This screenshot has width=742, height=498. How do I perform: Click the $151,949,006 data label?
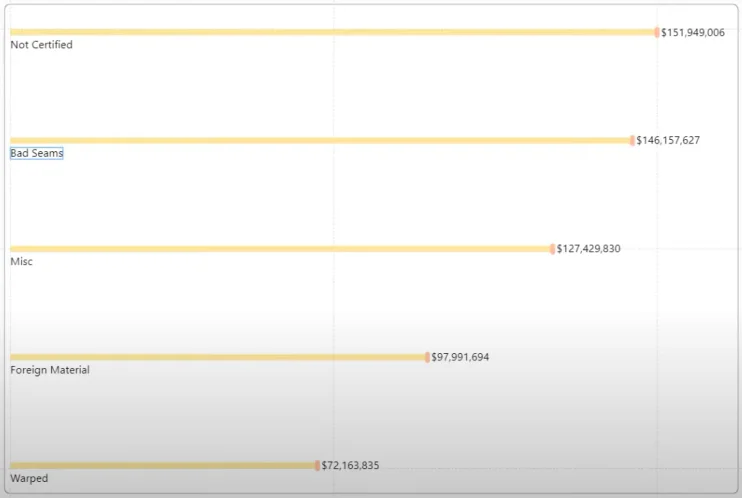693,32
